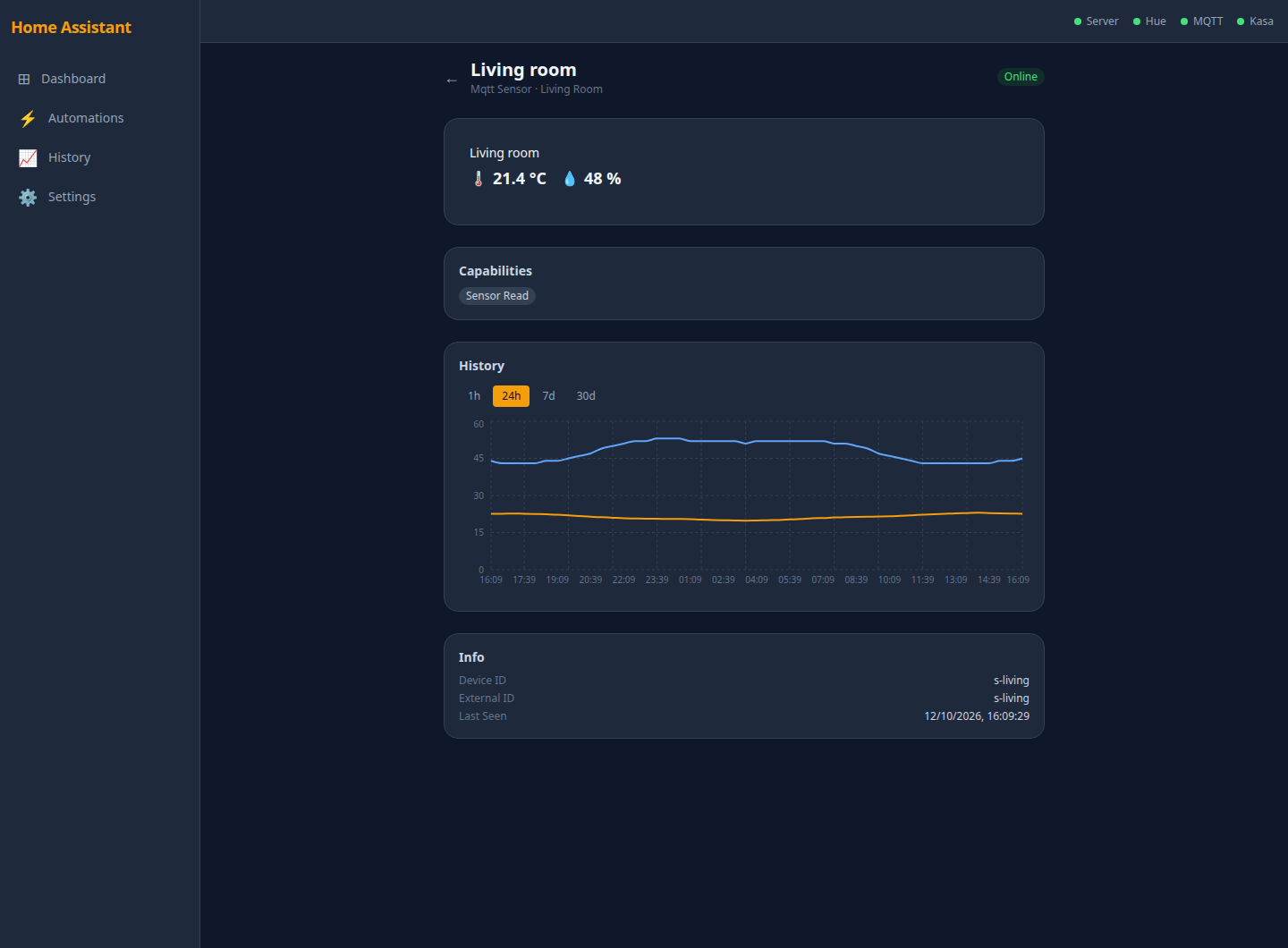Open Dashboard in the sidebar
This screenshot has height=948, width=1288.
coord(99,79)
